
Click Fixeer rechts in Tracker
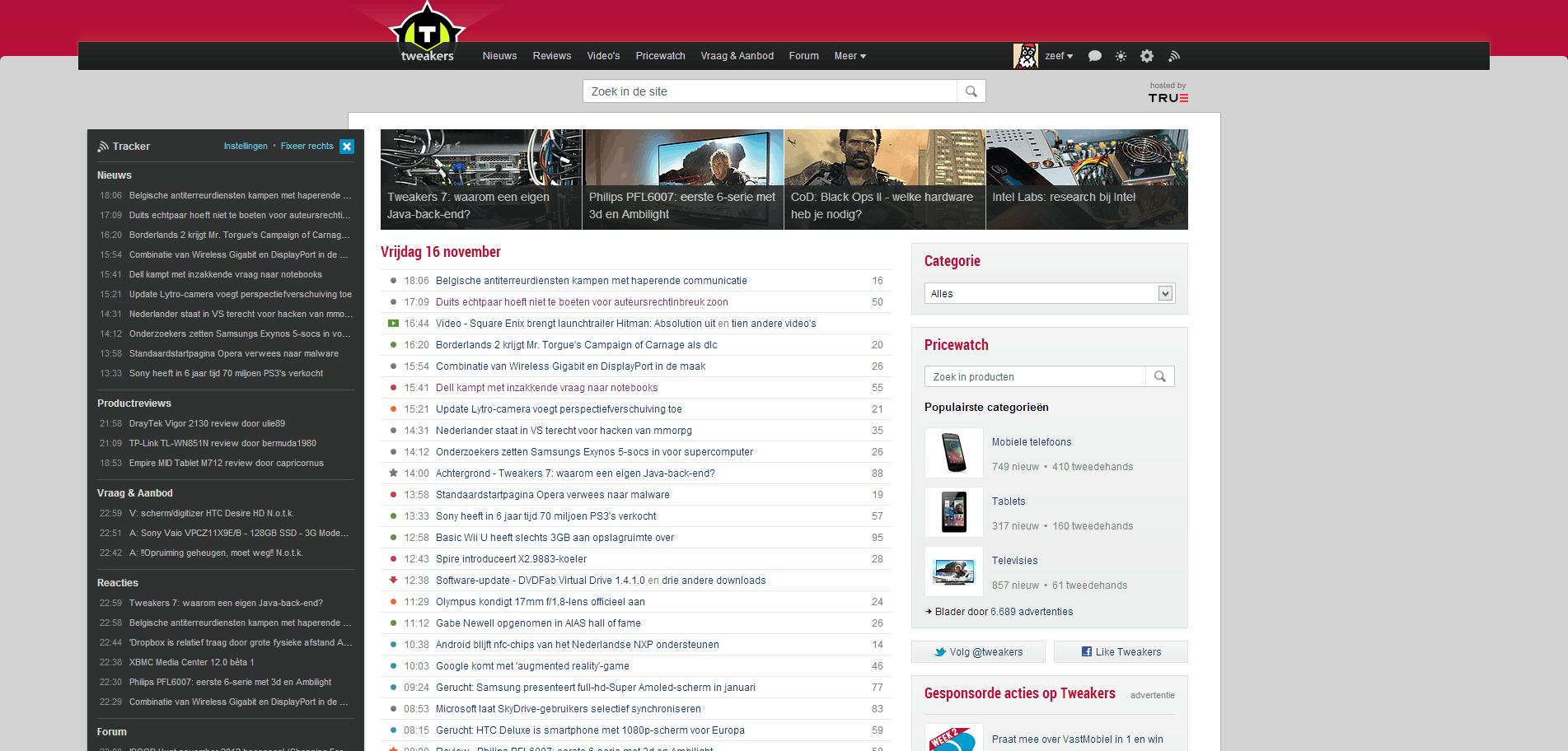coord(307,146)
